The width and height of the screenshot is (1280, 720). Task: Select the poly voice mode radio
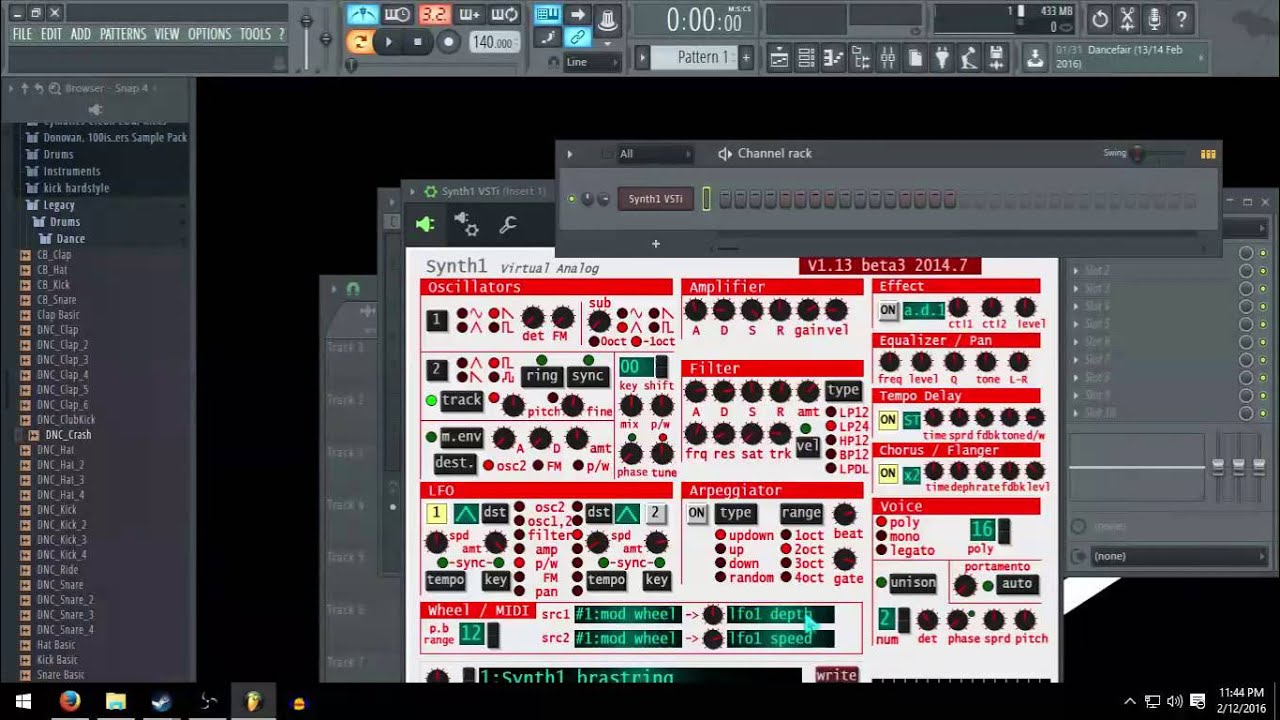click(x=881, y=523)
